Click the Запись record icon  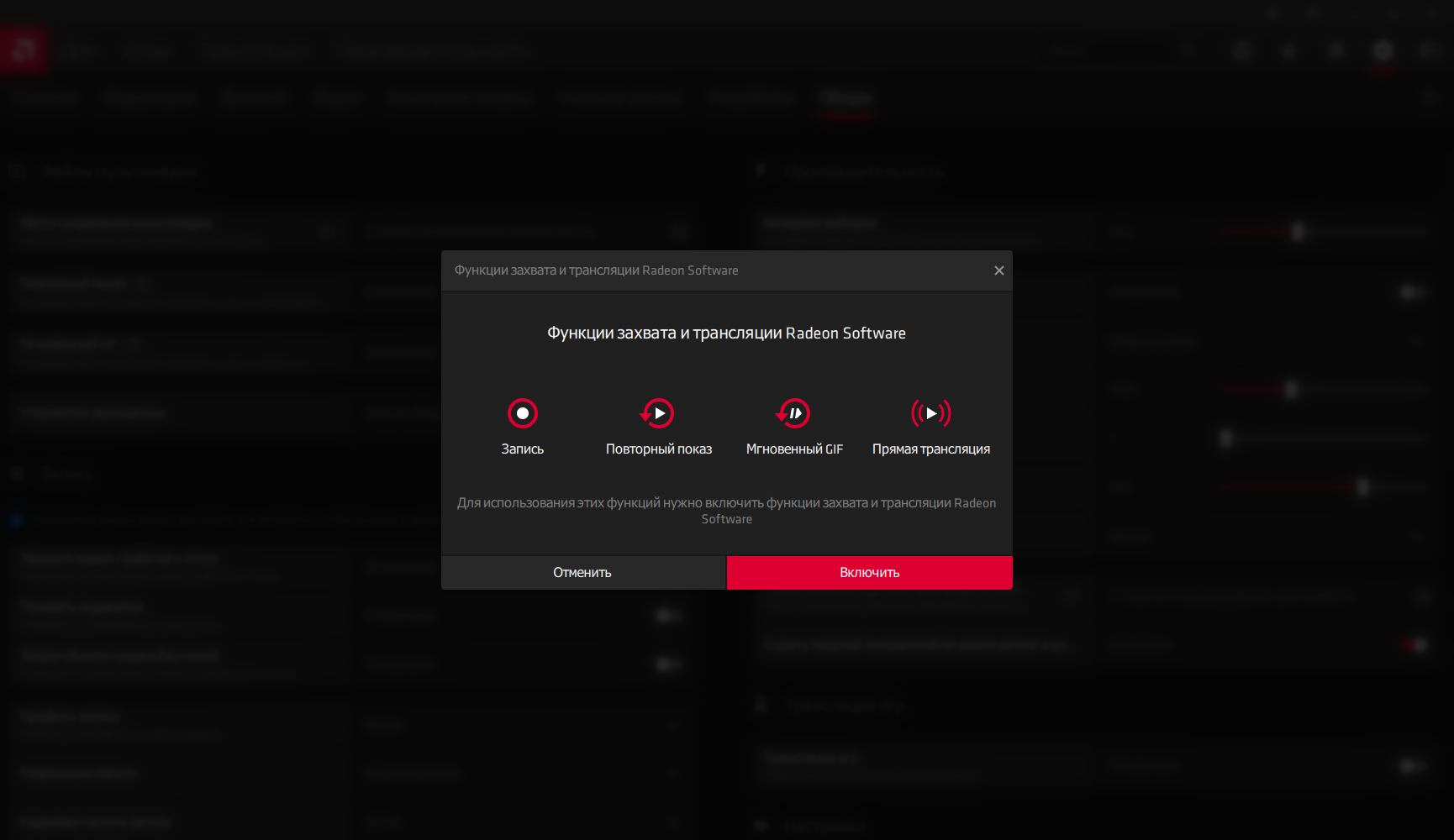click(x=523, y=413)
